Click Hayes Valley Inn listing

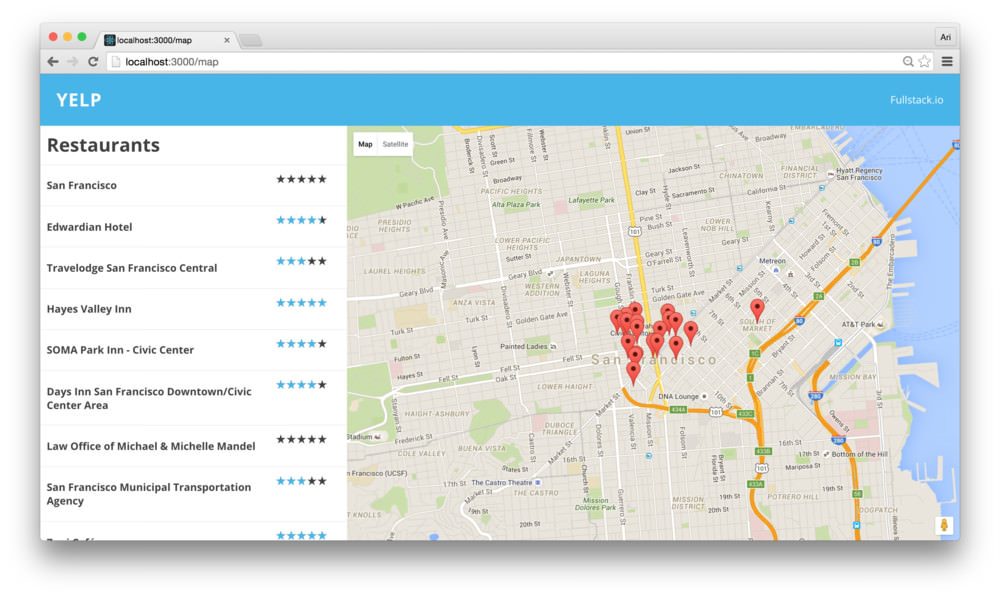[89, 309]
